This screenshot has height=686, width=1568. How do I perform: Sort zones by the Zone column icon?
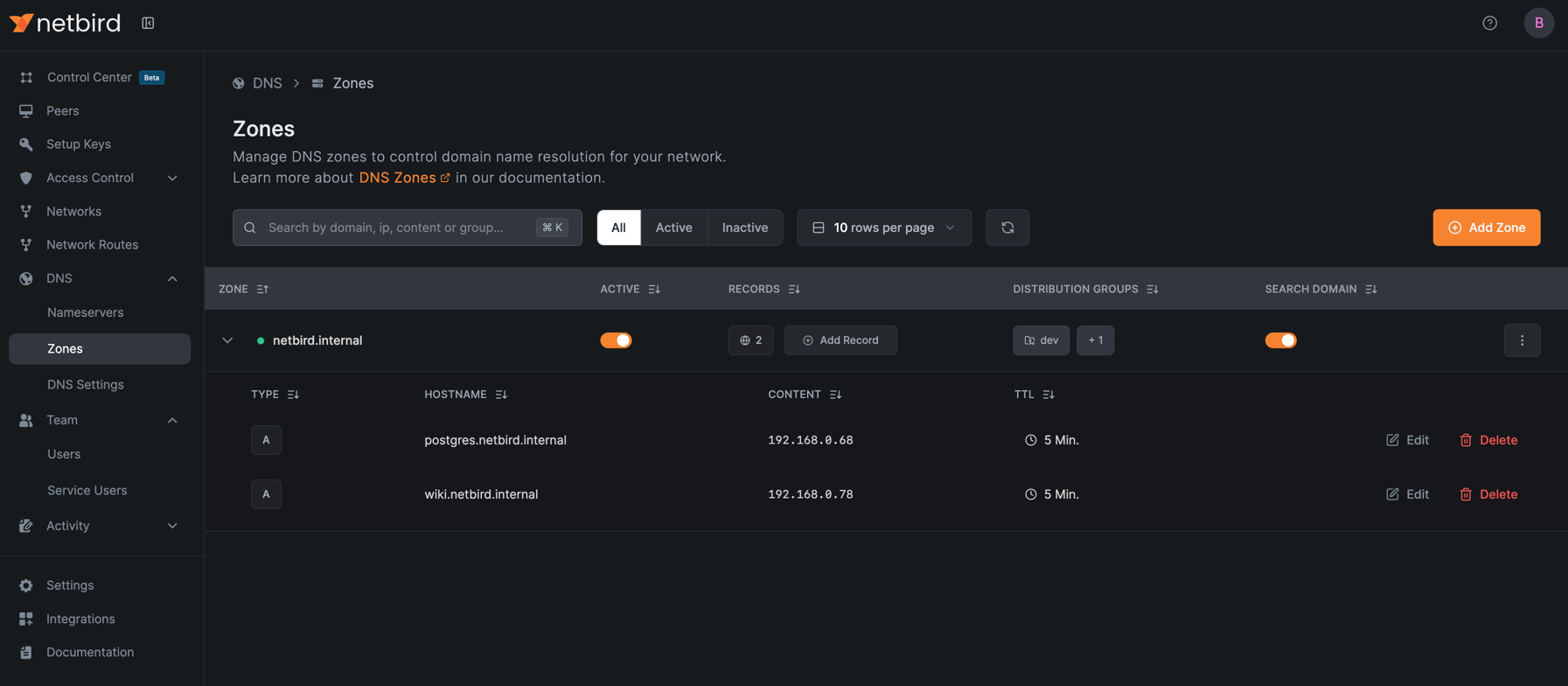point(262,289)
